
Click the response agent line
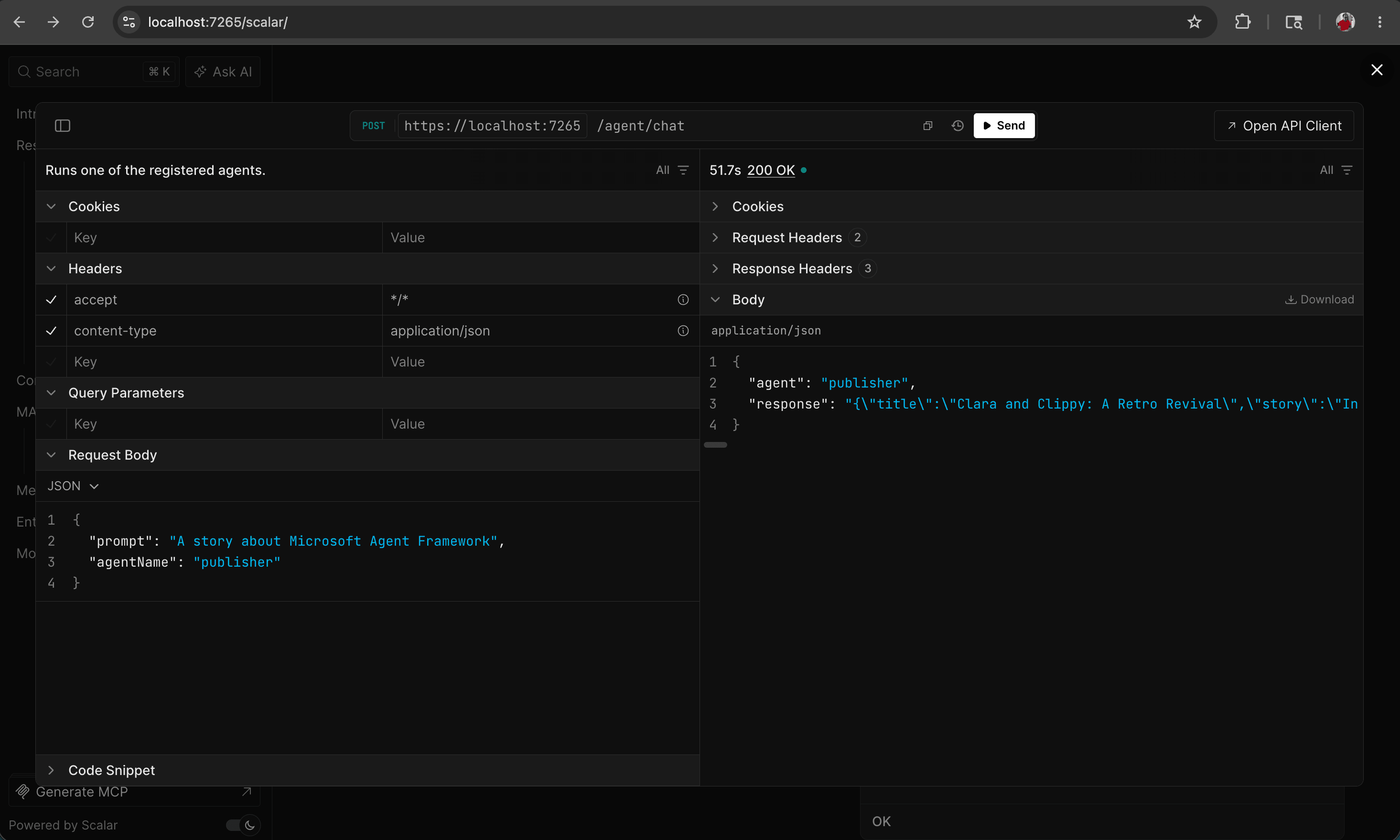click(832, 383)
